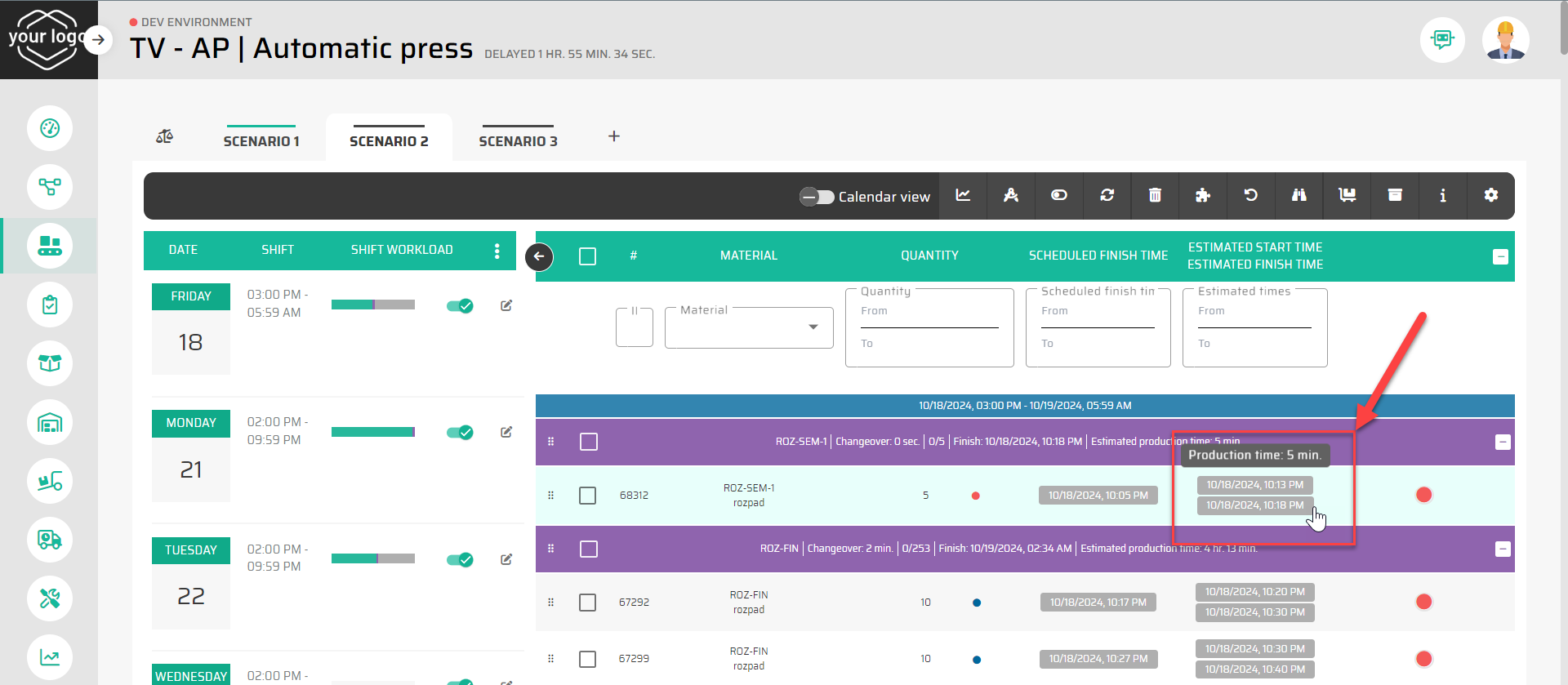Open the settings gear in toolbar

(x=1490, y=196)
